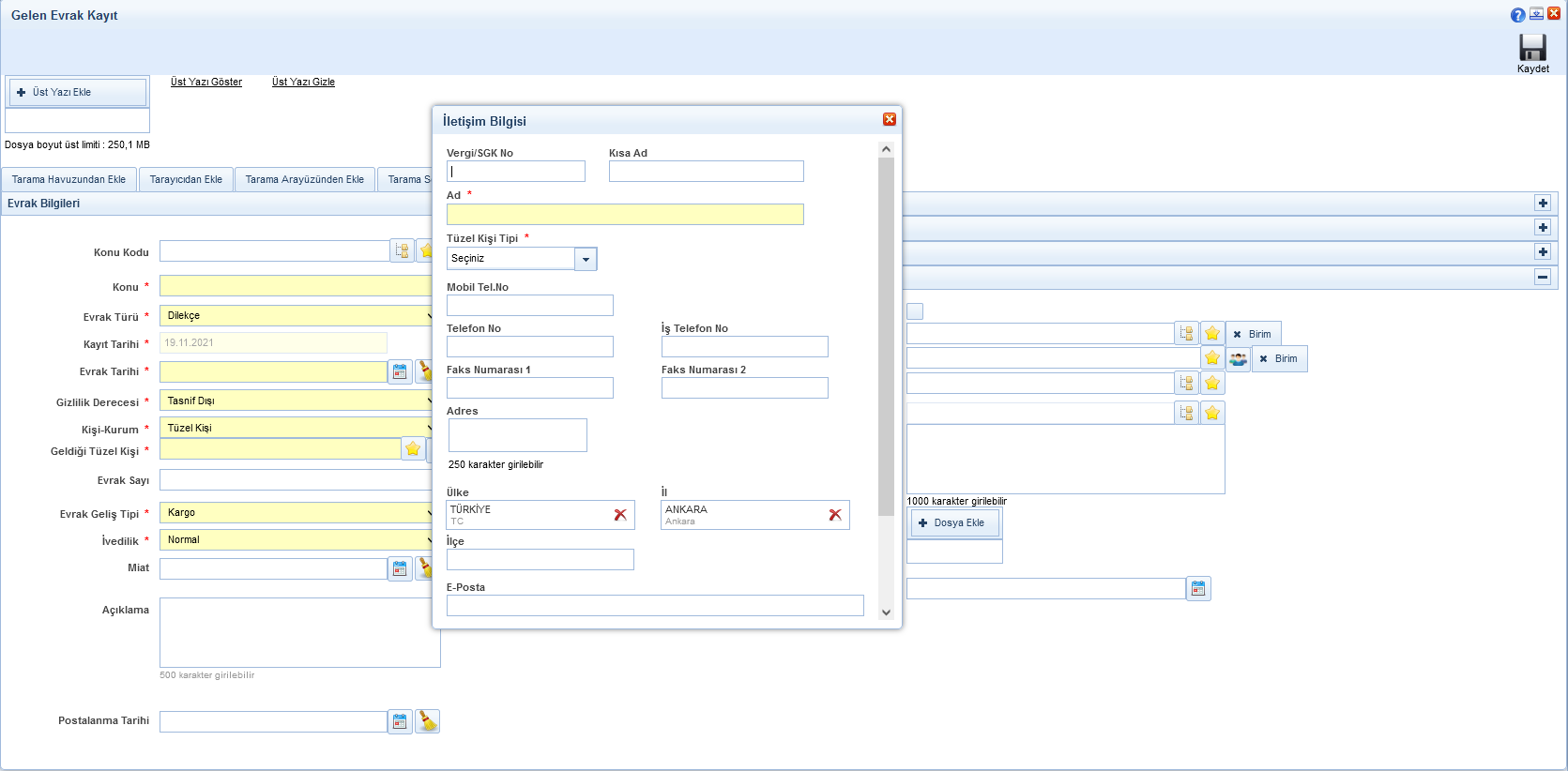Open the tree selector next to Konu Kodu
The image size is (1568, 771).
click(x=403, y=250)
